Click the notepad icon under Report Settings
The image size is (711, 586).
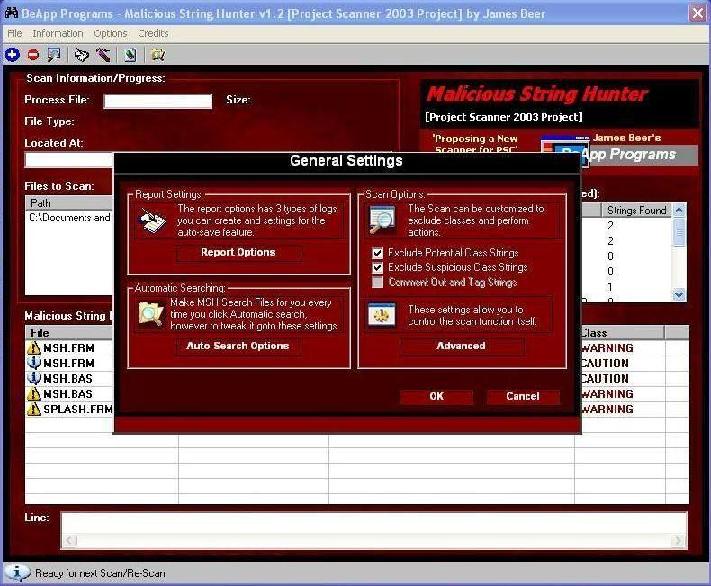152,217
